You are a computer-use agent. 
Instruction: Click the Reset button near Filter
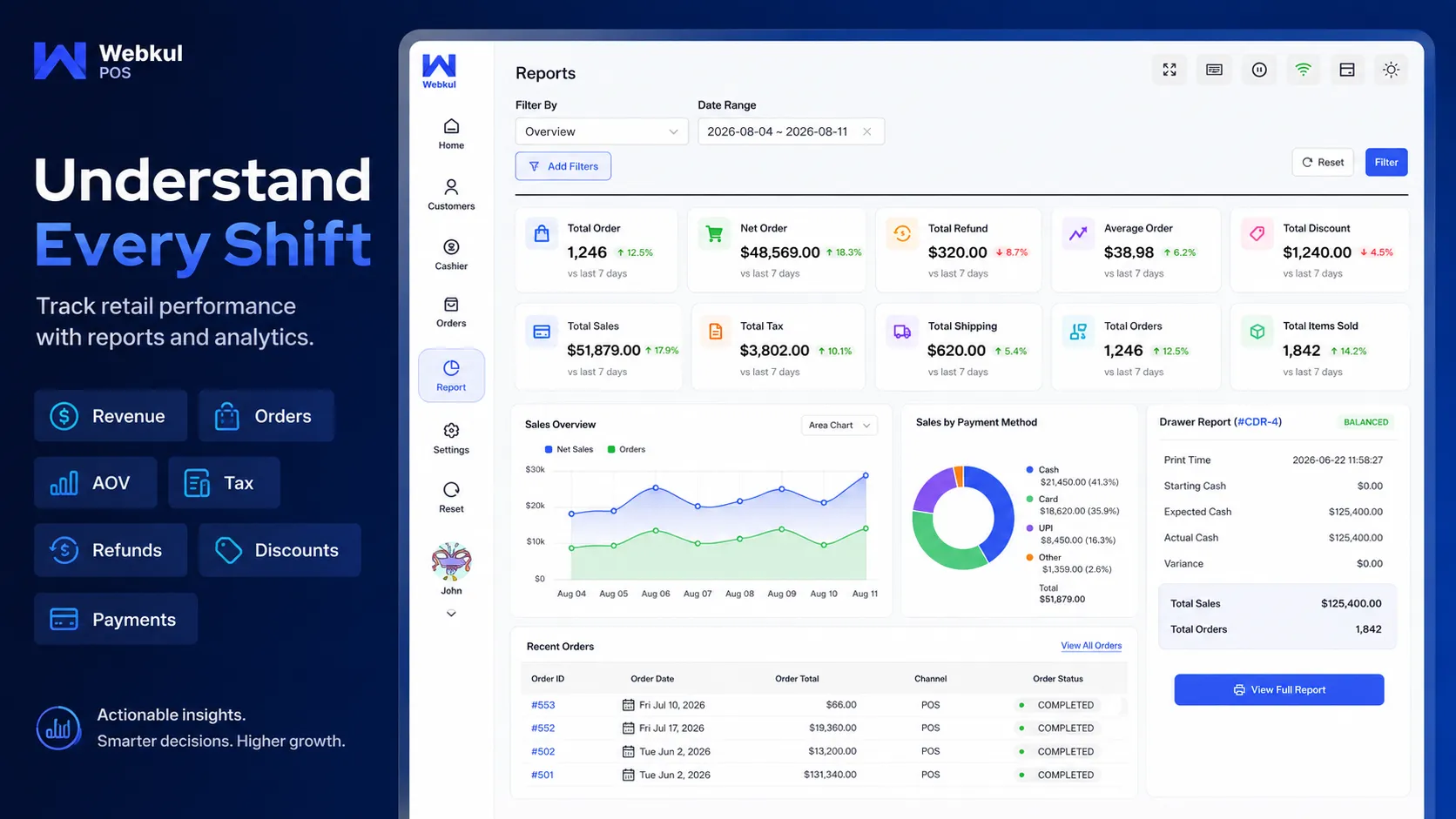(1323, 162)
